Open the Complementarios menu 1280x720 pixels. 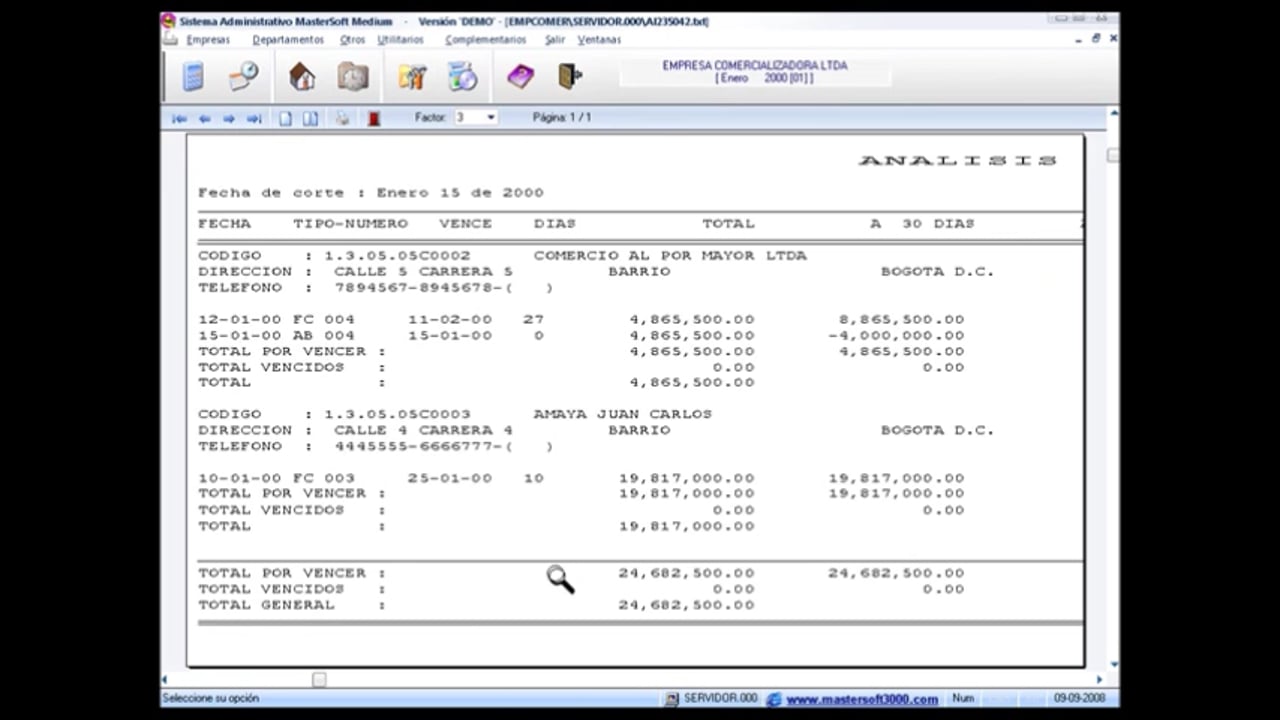pos(485,40)
